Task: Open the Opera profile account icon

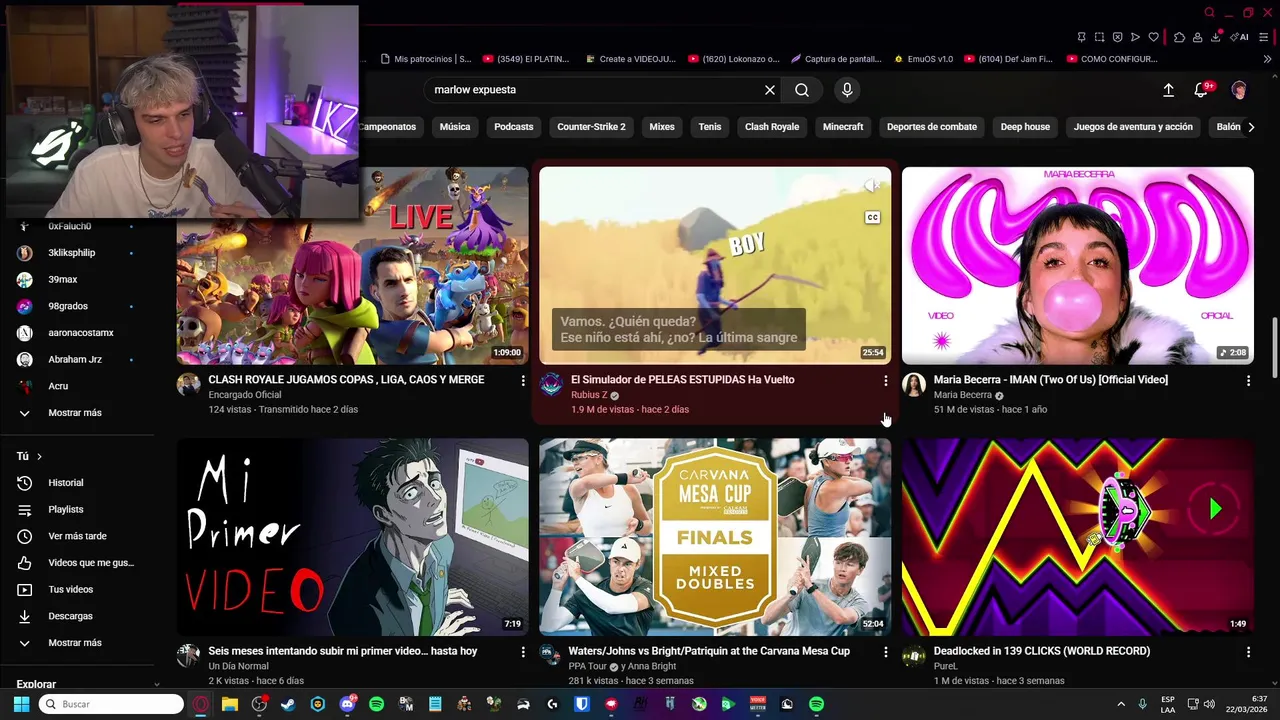Action: [x=1197, y=37]
